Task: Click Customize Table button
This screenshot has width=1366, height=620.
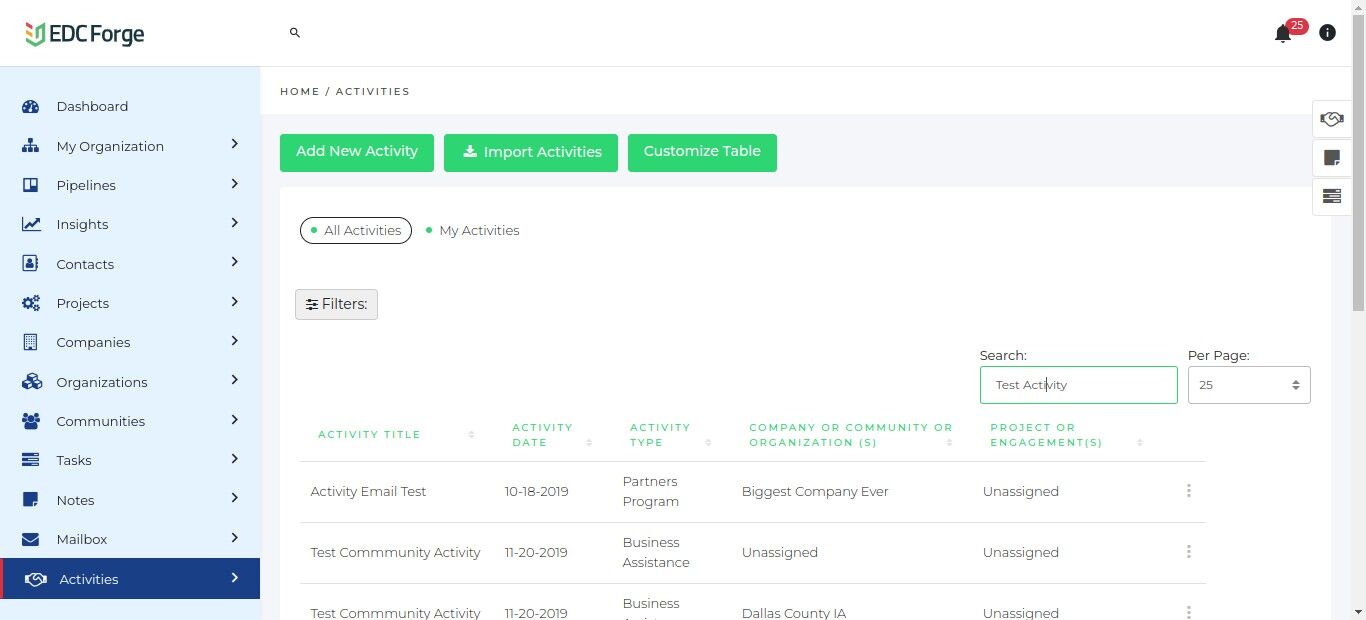Action: pos(702,152)
